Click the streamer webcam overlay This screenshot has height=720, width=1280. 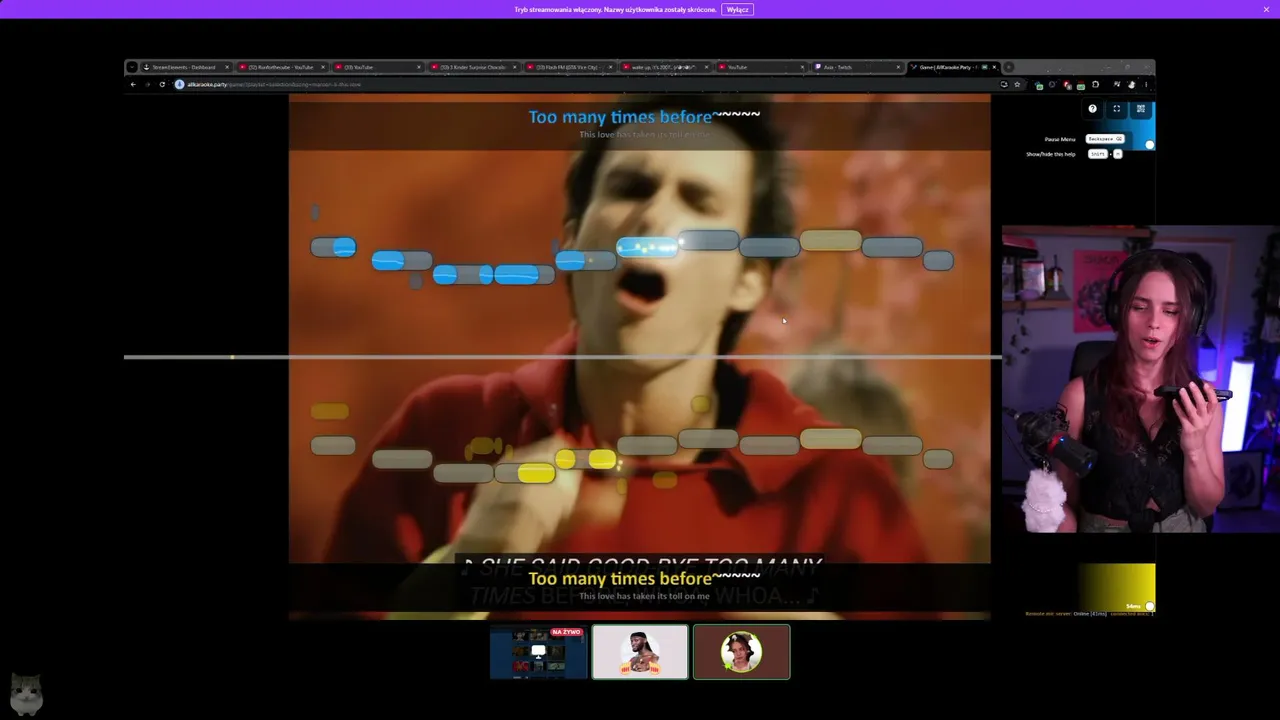coord(1141,379)
